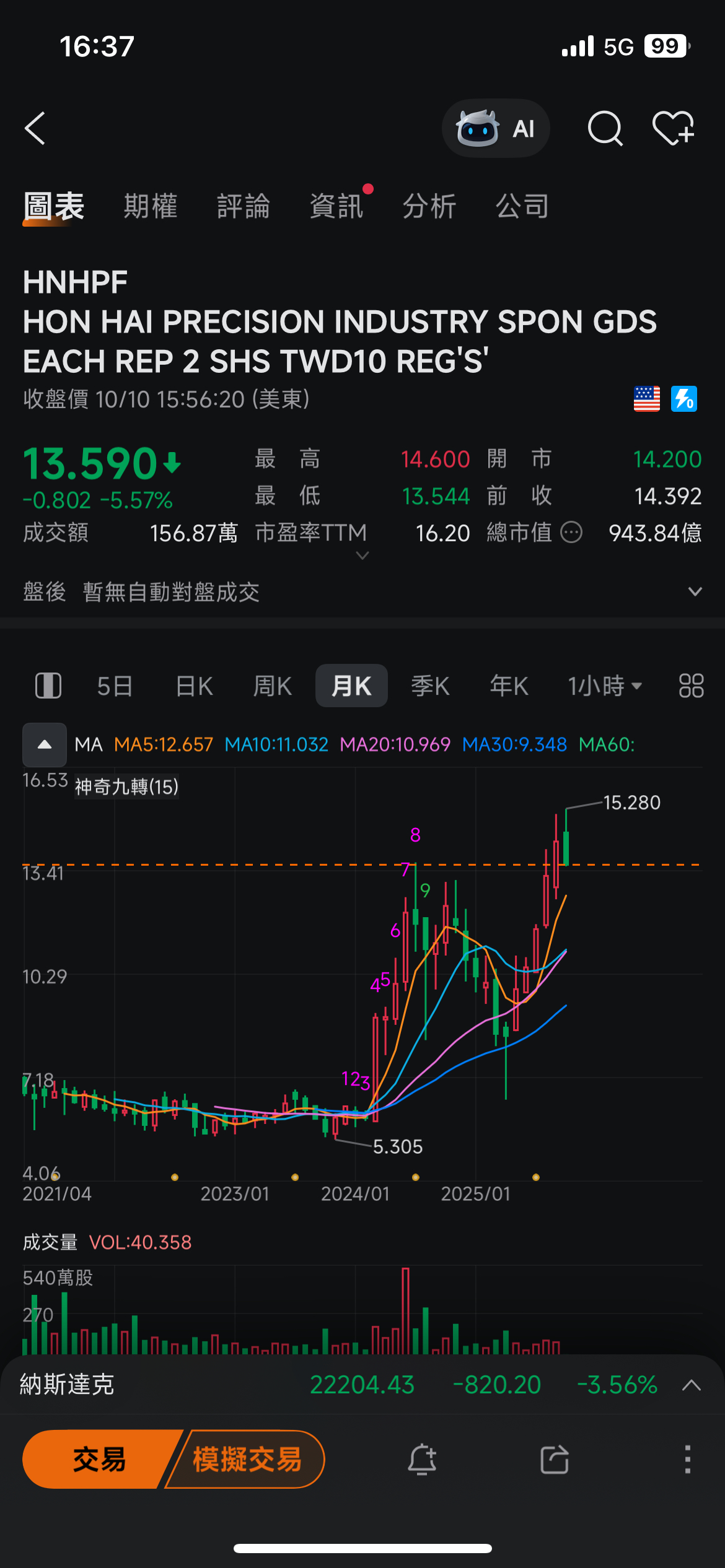Tap the MA5:12.657 value
The height and width of the screenshot is (1568, 725).
tap(164, 744)
